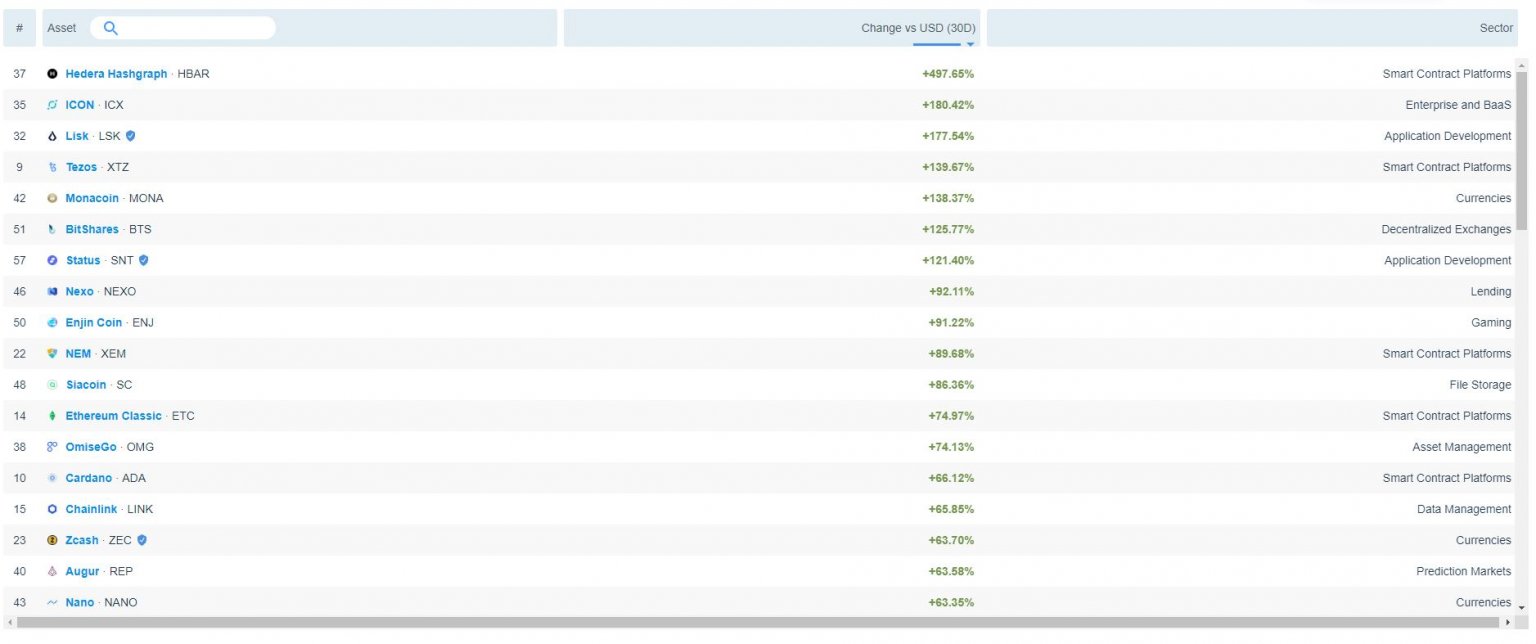Image resolution: width=1536 pixels, height=644 pixels.
Task: Open the Nano asset link
Action: click(x=80, y=601)
